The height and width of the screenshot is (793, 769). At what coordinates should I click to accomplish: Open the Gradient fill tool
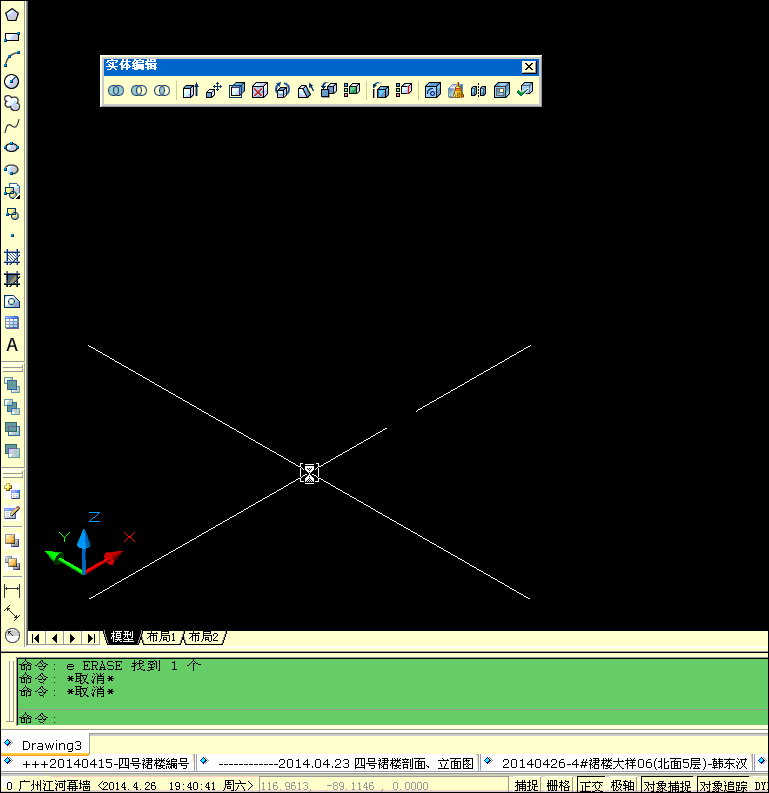[x=12, y=279]
